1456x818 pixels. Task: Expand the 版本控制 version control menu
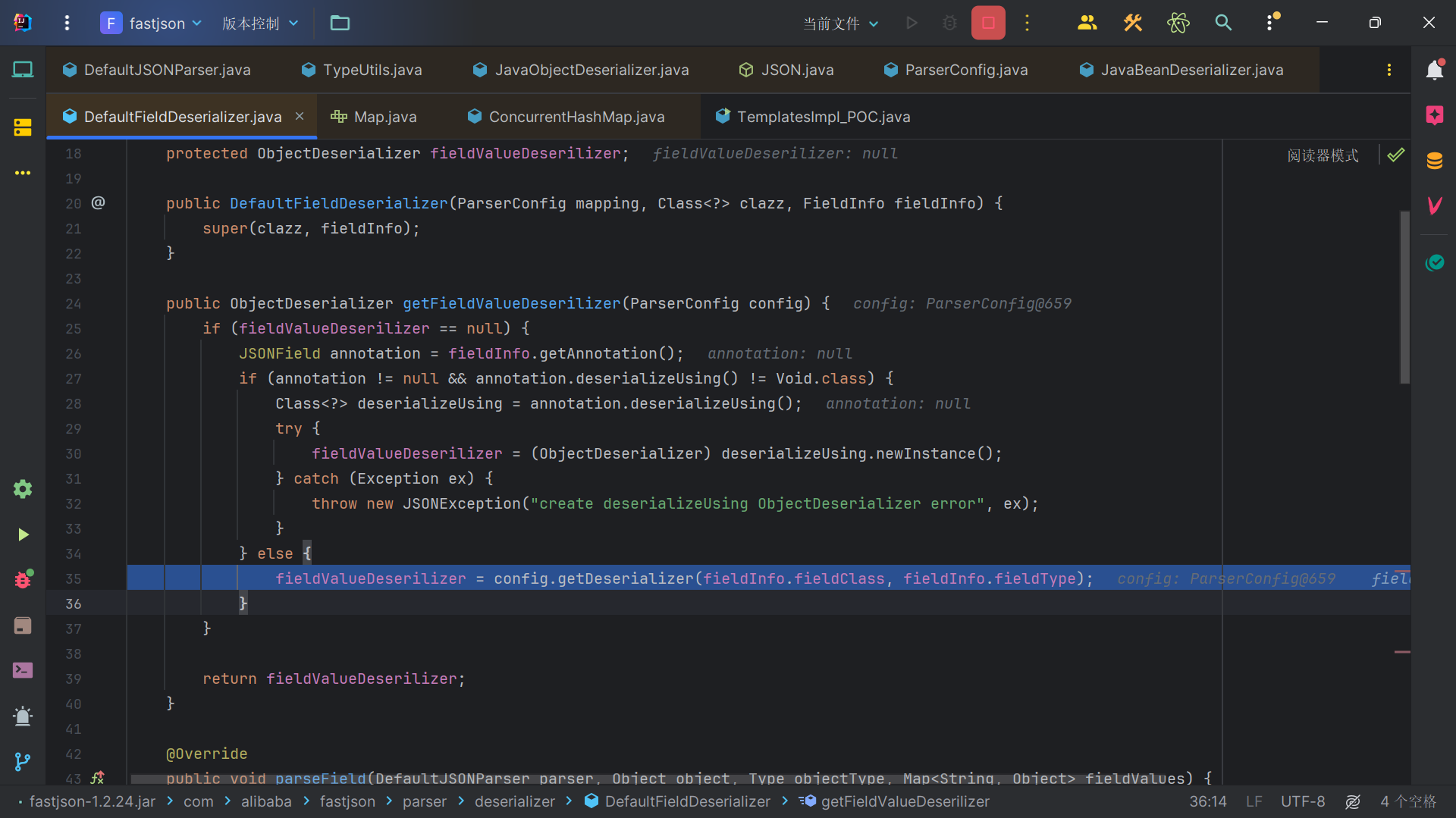coord(260,23)
